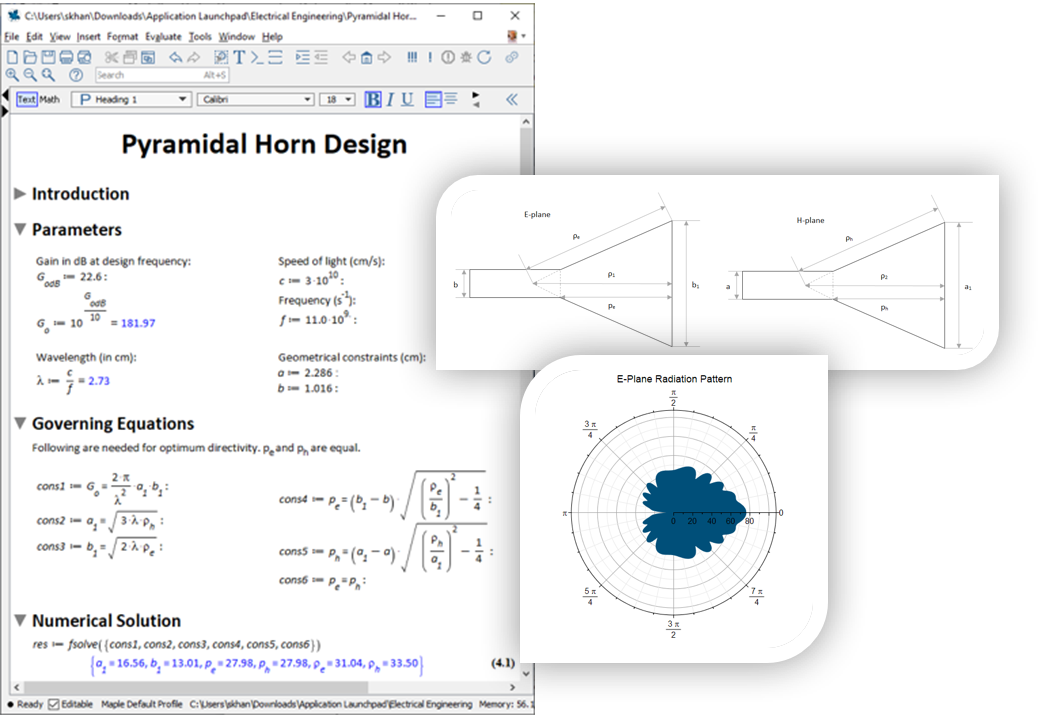1059x721 pixels.
Task: Click the Print icon in toolbar
Action: click(66, 58)
